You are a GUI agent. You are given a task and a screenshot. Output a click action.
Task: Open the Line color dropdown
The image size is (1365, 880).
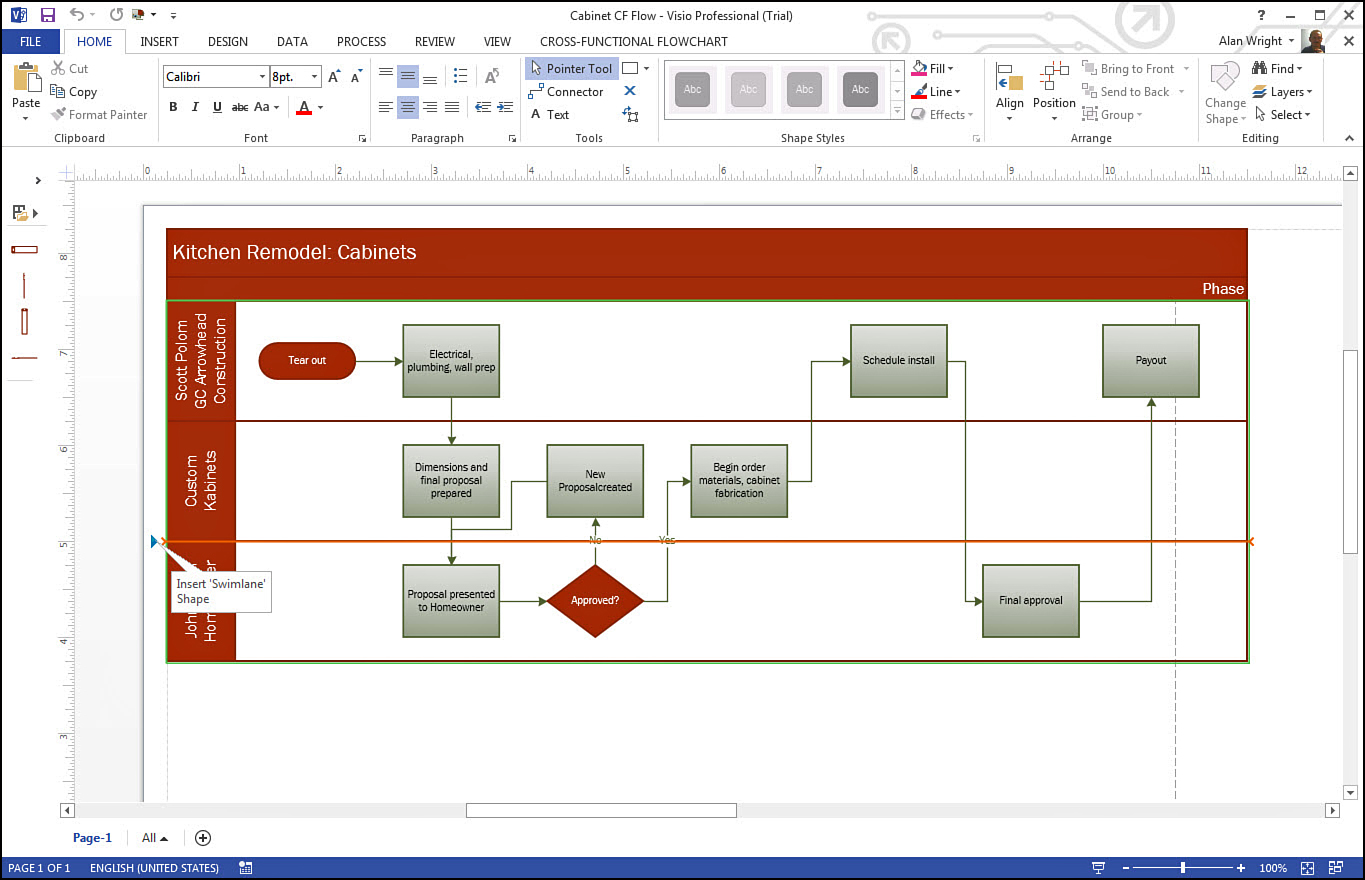935,92
